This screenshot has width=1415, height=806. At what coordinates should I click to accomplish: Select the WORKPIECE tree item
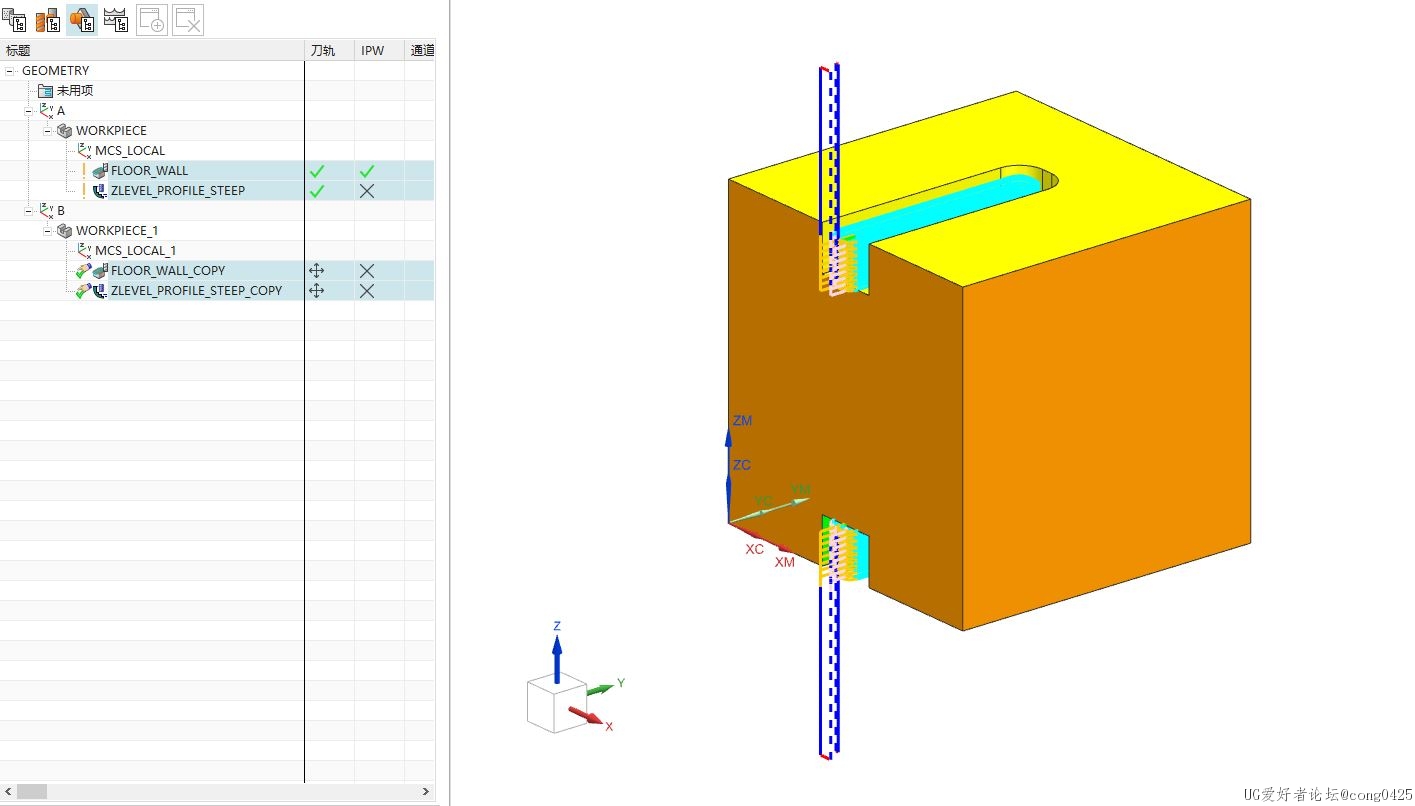point(111,131)
